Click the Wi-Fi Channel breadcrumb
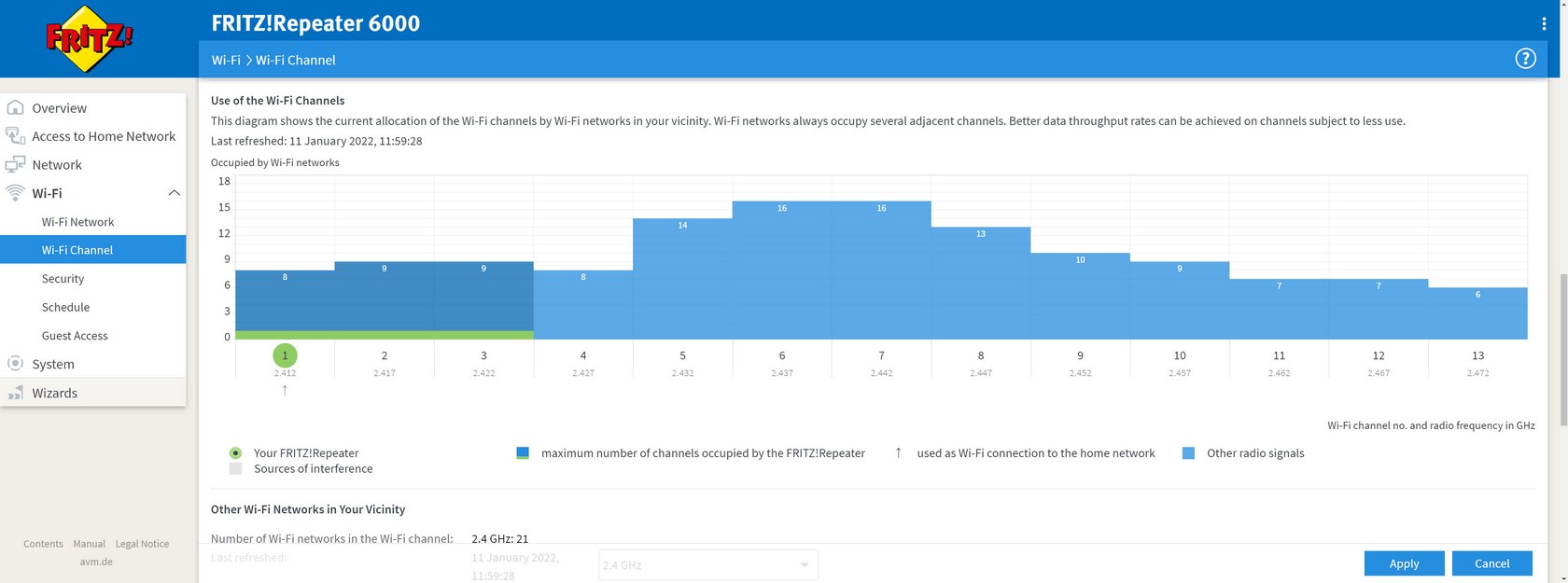Screen dimensions: 1568x583 (x=295, y=60)
